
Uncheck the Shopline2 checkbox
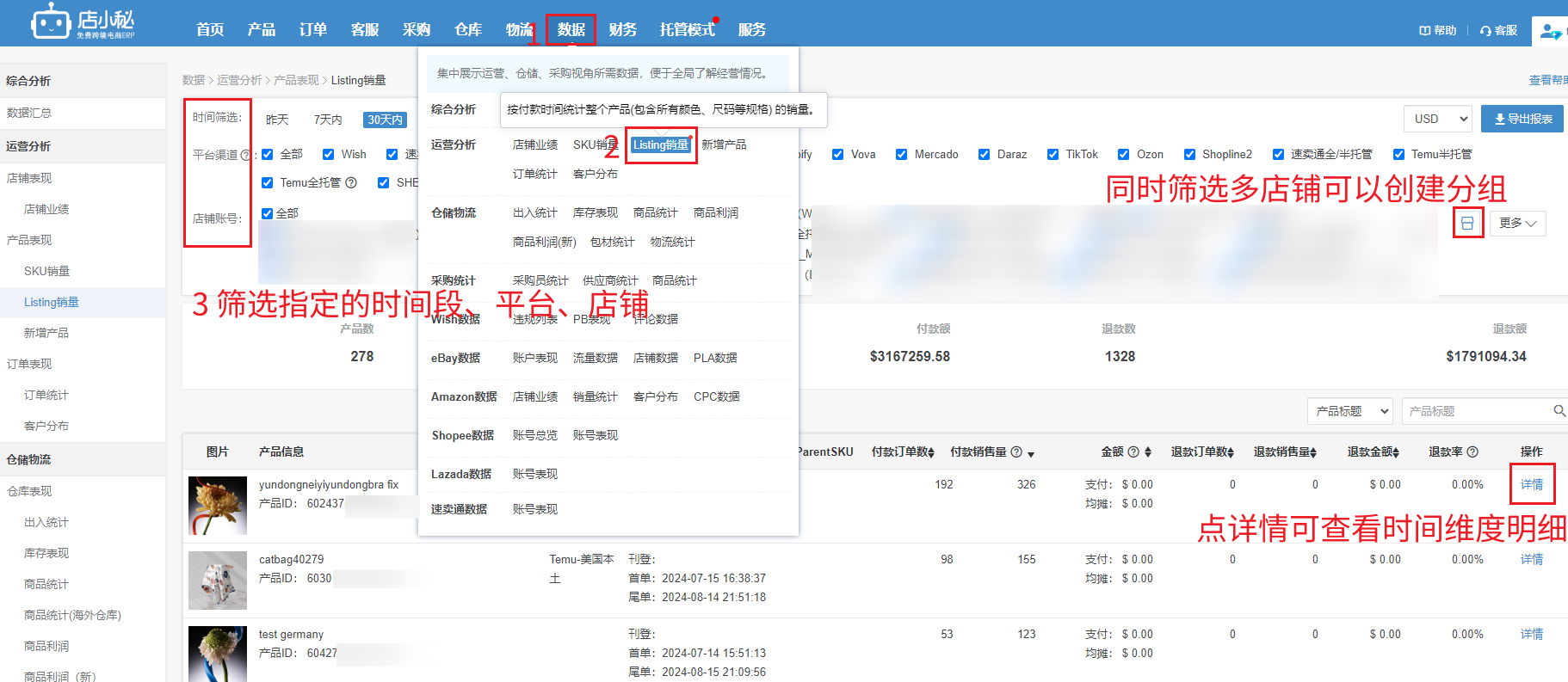pos(1189,154)
